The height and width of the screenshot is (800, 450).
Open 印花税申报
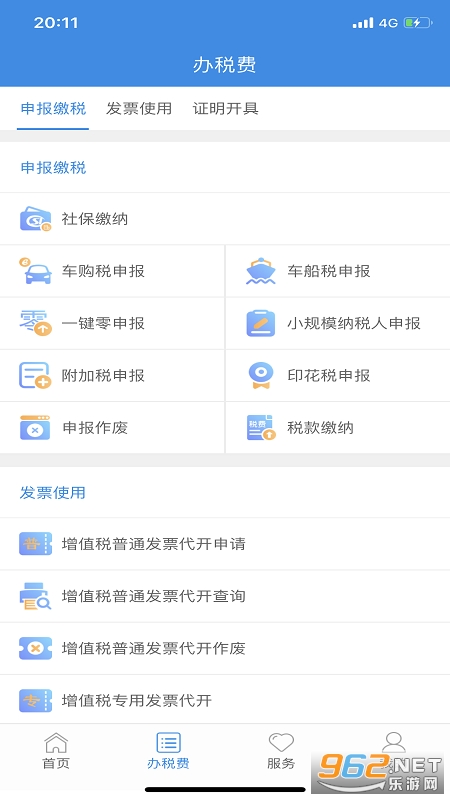(338, 376)
